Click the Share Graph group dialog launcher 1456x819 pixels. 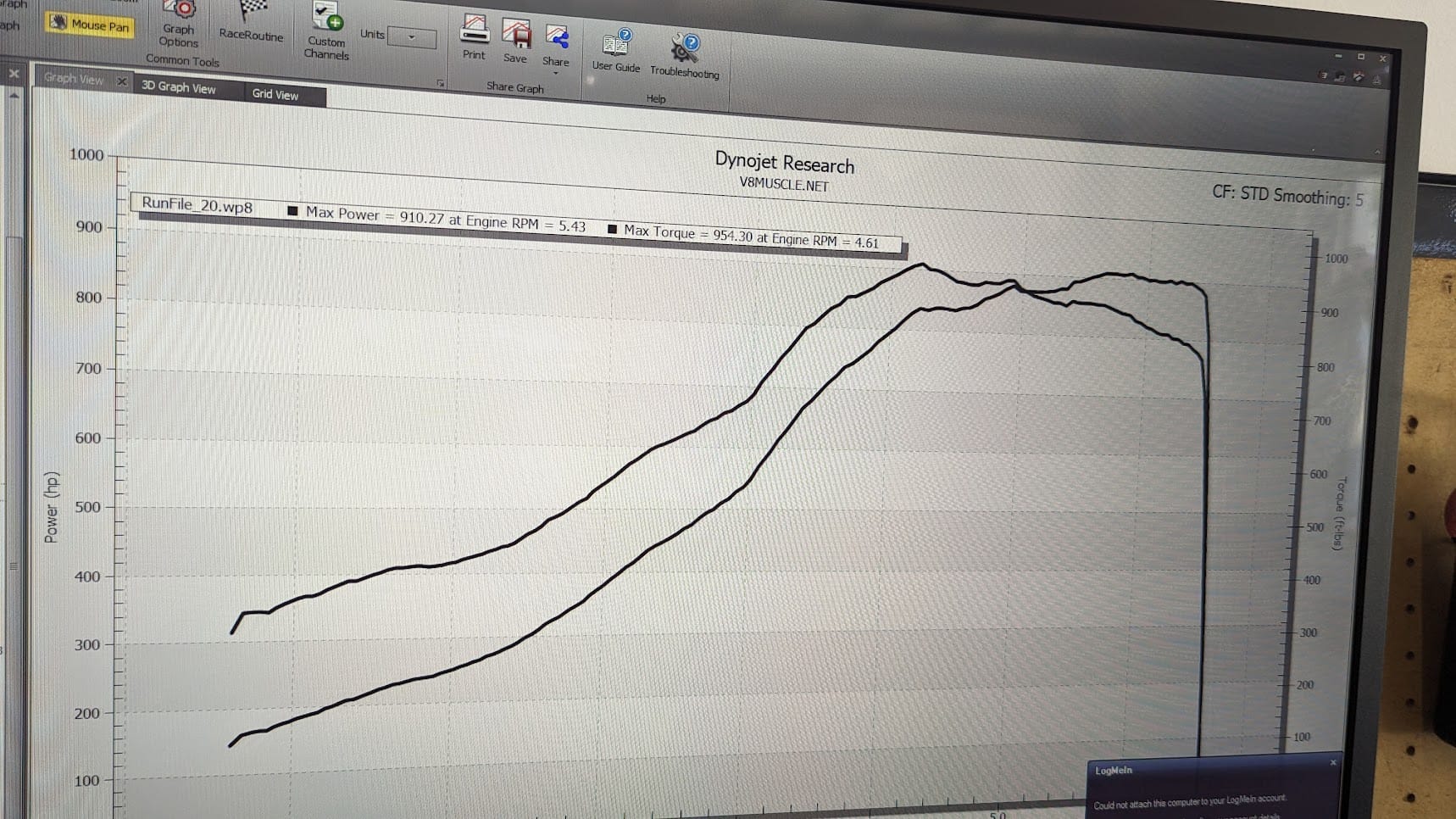[x=441, y=83]
